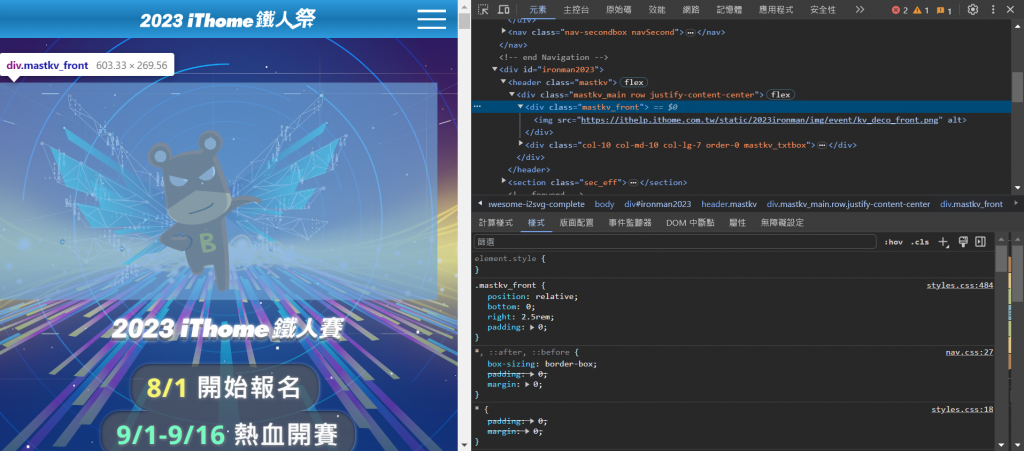
Task: Click the 8/1 開始報名 banner on page
Action: point(224,388)
